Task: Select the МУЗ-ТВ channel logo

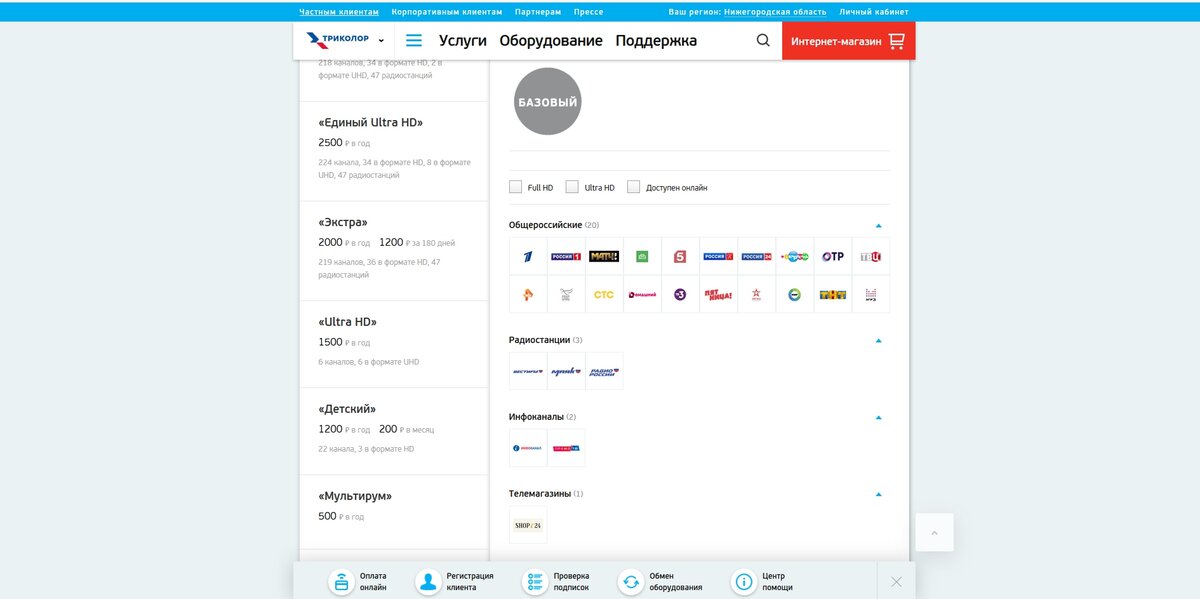Action: click(x=871, y=294)
